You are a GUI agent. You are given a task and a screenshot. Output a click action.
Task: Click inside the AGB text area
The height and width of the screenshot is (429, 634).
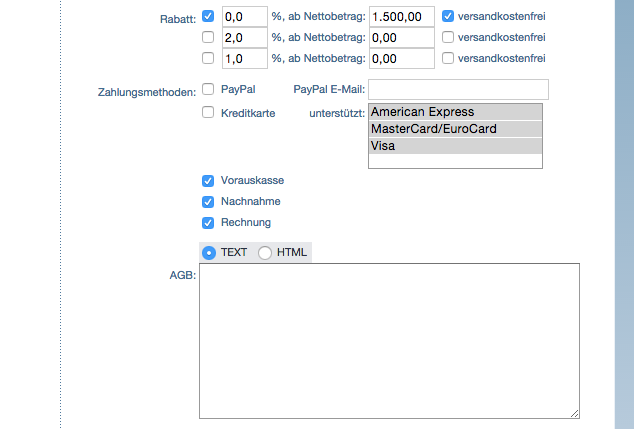click(389, 340)
